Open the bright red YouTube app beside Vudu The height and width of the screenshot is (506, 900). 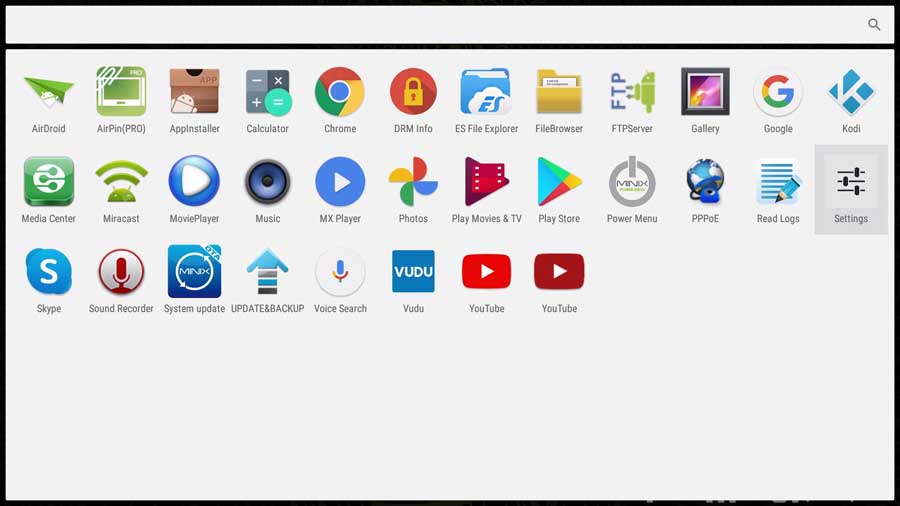coord(486,271)
